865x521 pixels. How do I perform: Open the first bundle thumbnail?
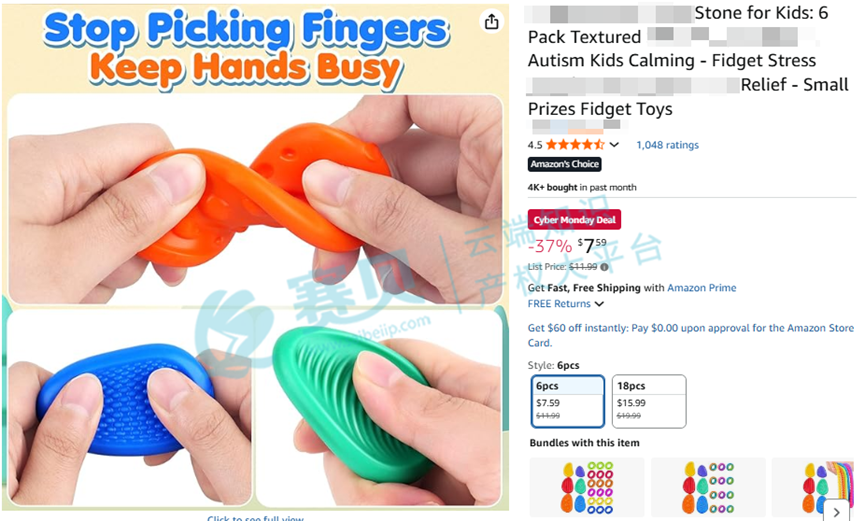[x=587, y=487]
